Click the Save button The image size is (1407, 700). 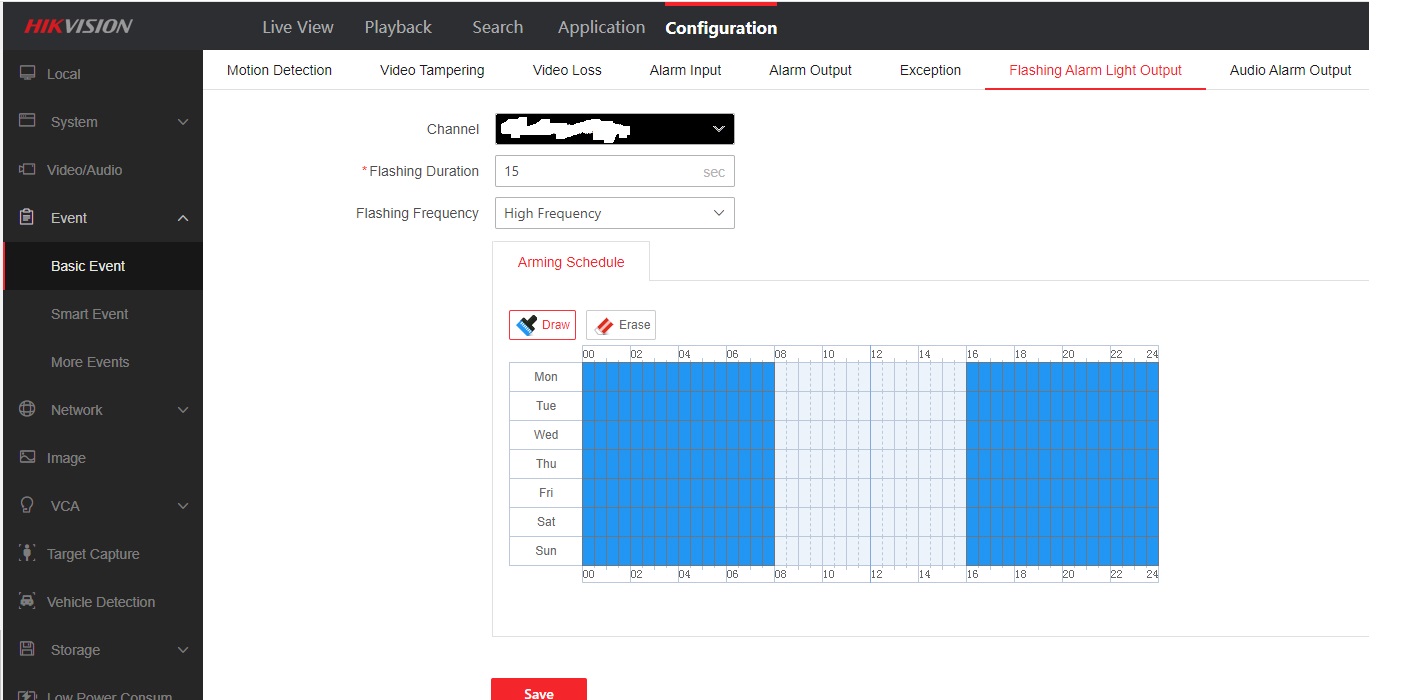pos(538,692)
